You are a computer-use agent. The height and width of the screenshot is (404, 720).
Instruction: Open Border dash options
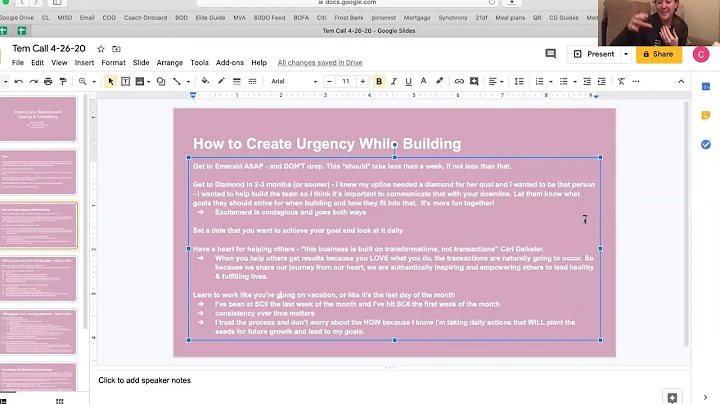click(x=252, y=81)
